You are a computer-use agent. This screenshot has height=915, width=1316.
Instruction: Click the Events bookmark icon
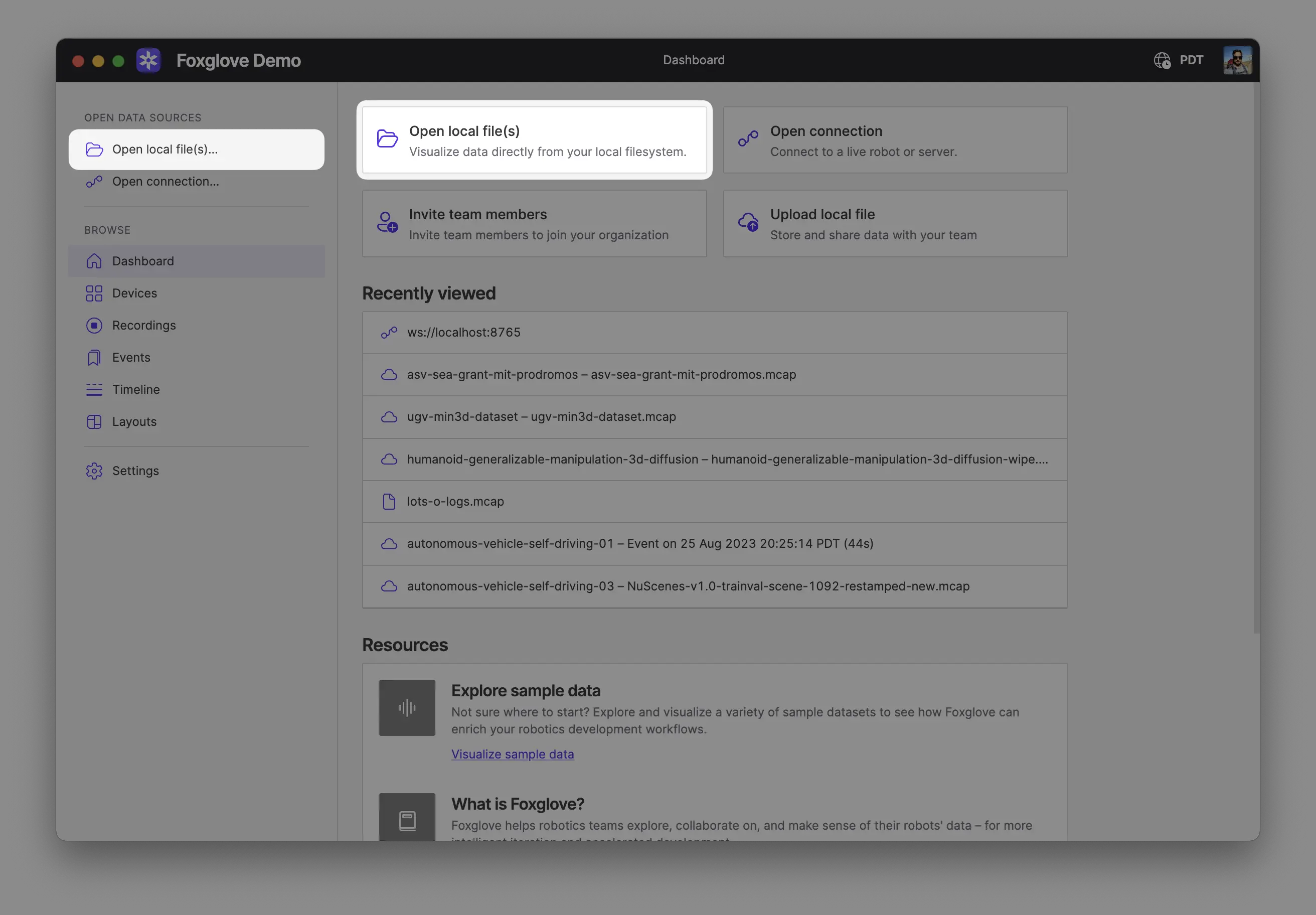pos(94,357)
